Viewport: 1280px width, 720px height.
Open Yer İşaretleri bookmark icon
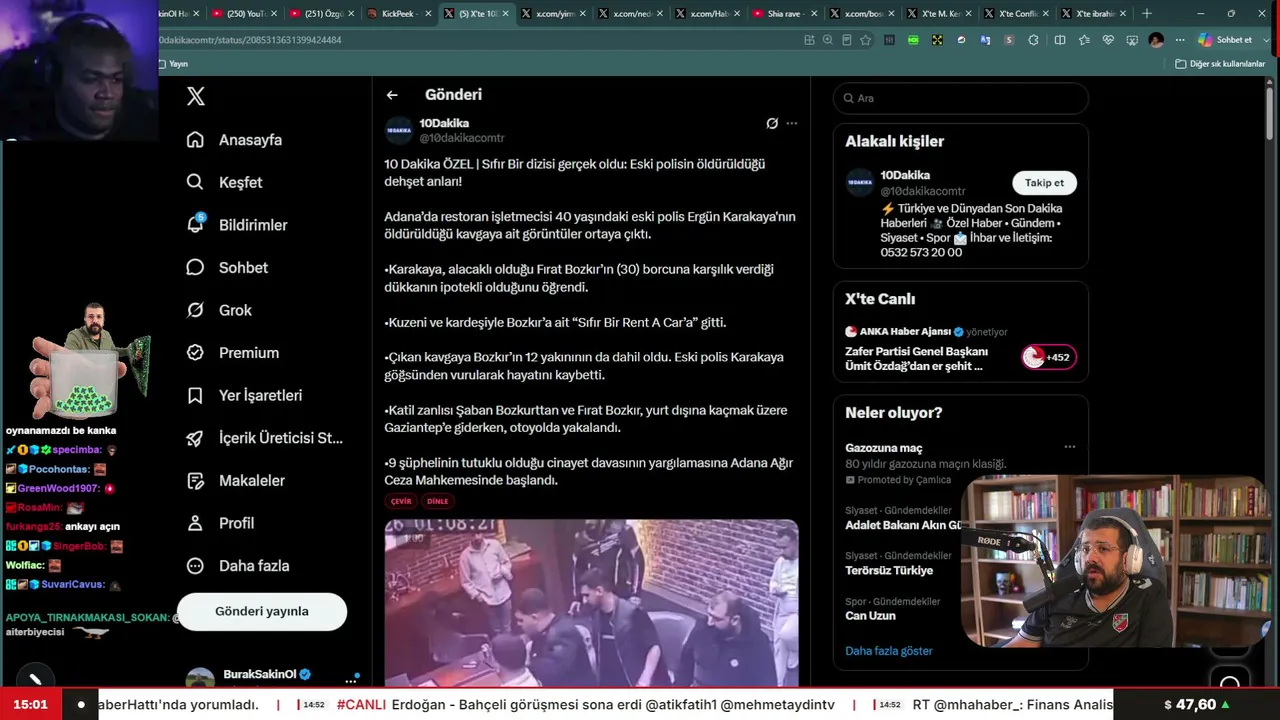pyautogui.click(x=195, y=395)
